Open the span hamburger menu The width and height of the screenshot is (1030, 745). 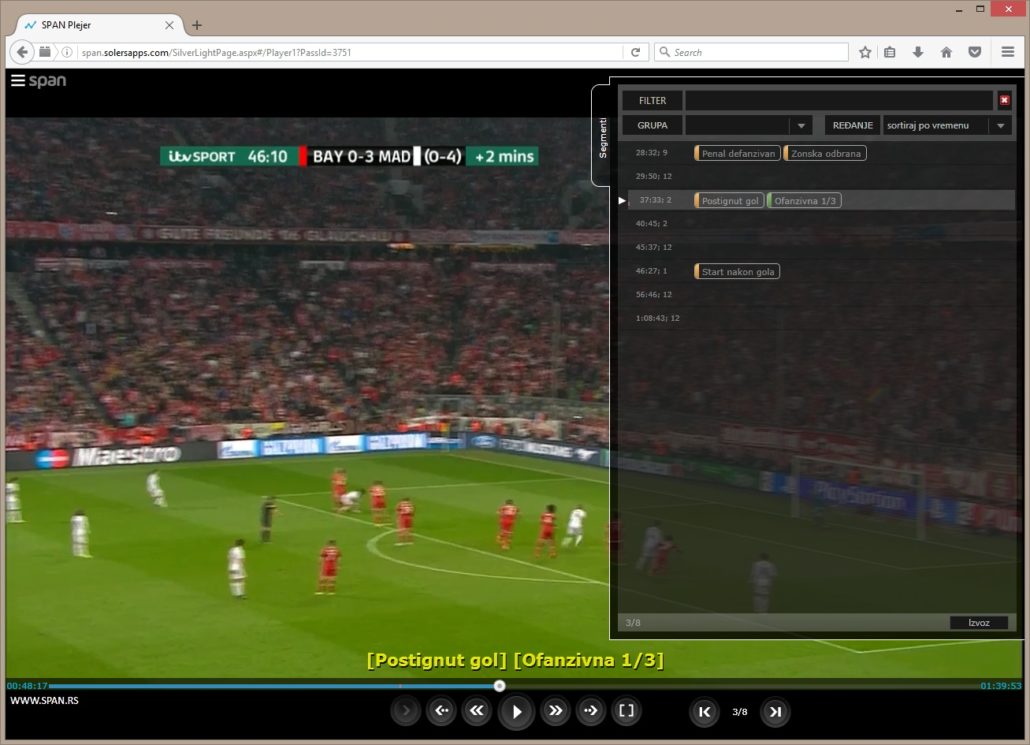point(18,80)
